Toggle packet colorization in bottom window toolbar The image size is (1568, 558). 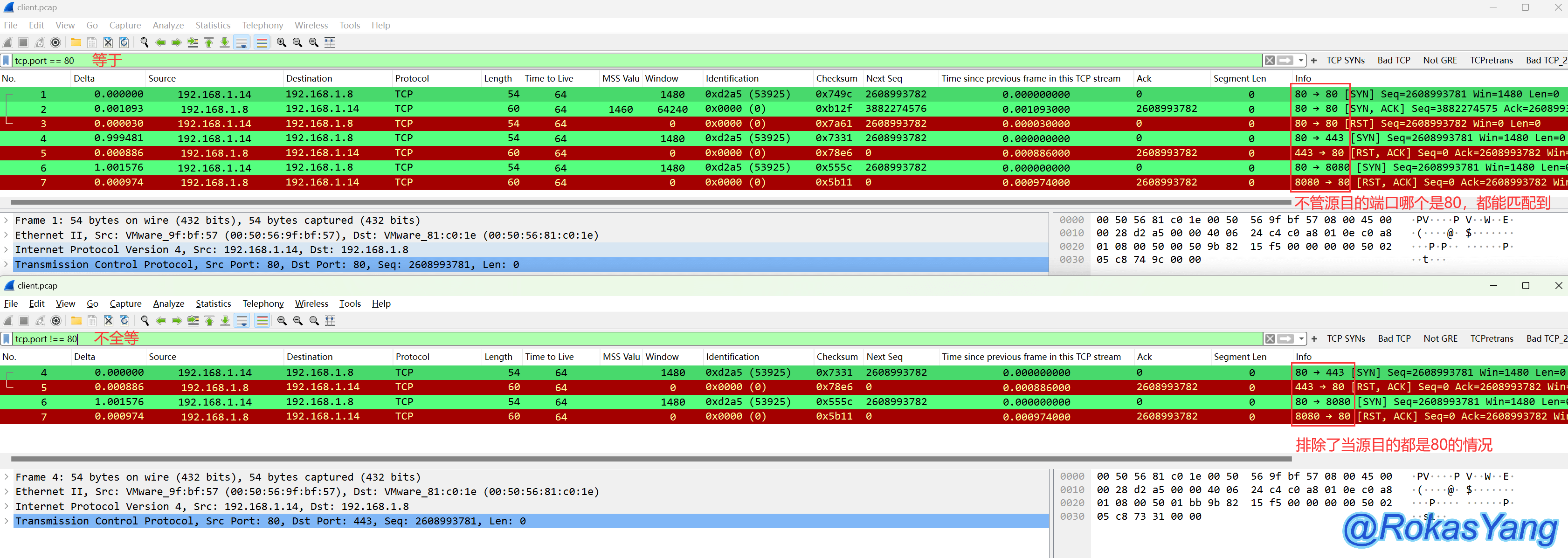262,321
